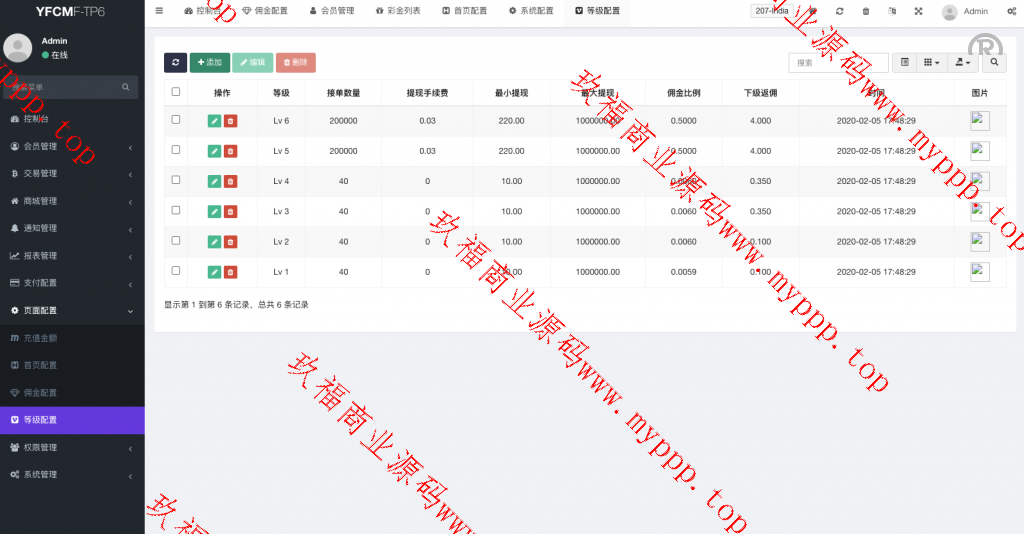Edit the Lv 6 row with pencil icon
1024x534 pixels.
(214, 121)
